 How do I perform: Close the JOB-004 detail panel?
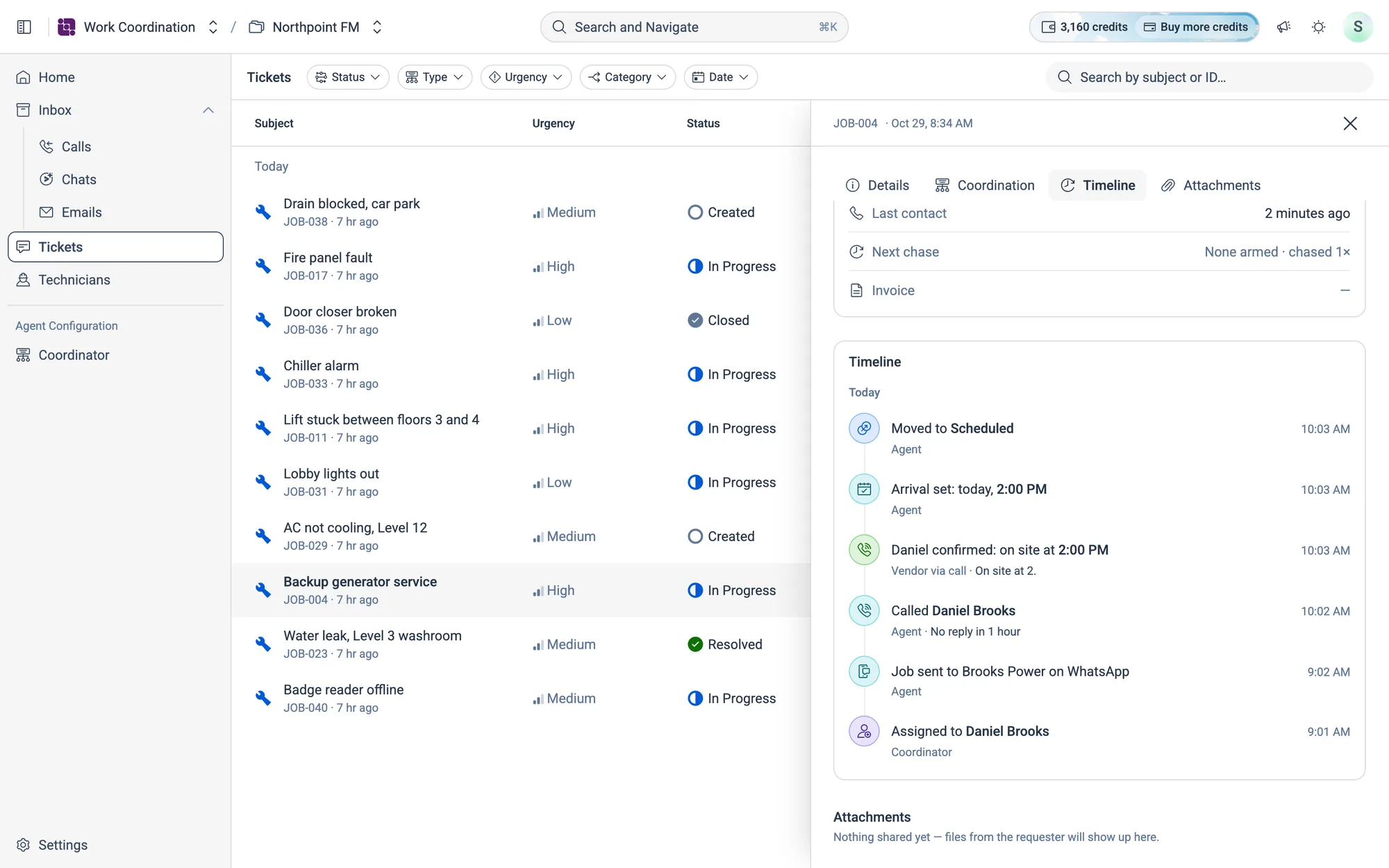click(x=1349, y=124)
